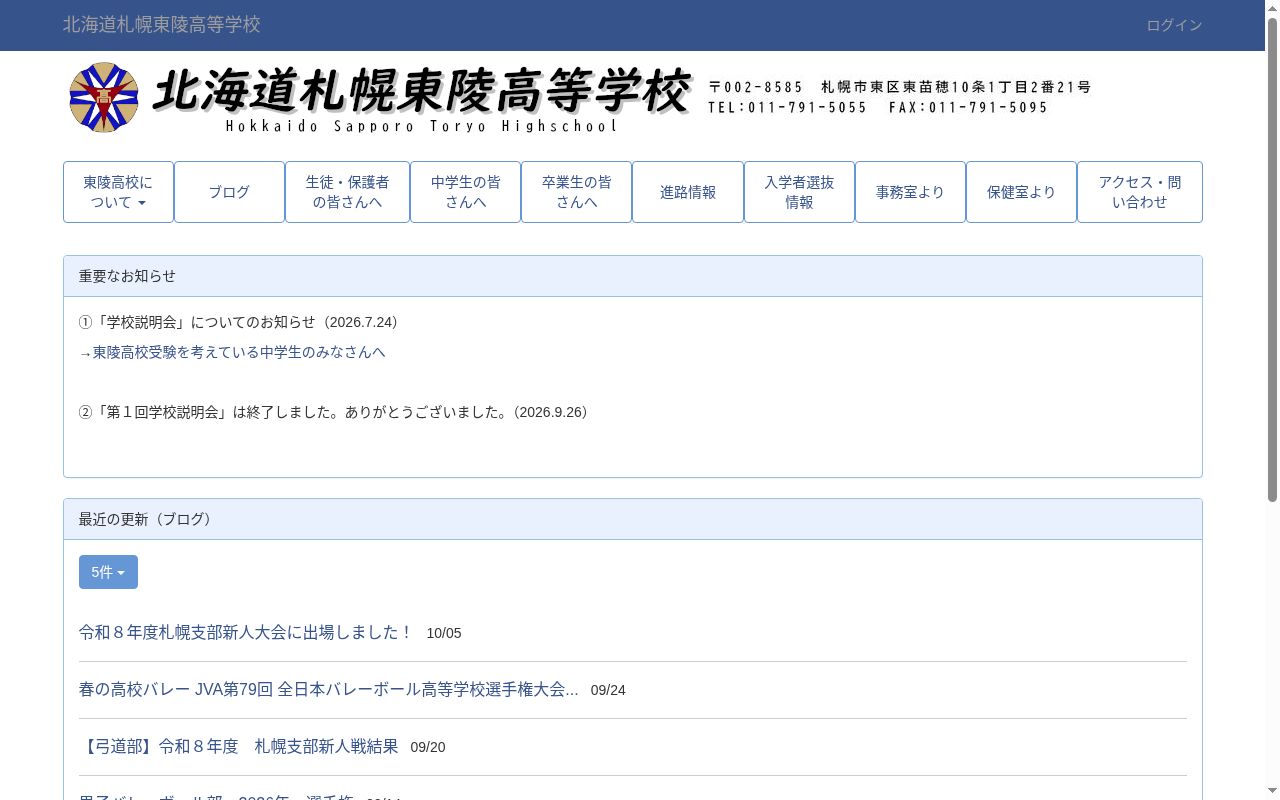Viewport: 1280px width, 800px height.
Task: Click the date 09/24 beside volleyball post
Action: [608, 690]
